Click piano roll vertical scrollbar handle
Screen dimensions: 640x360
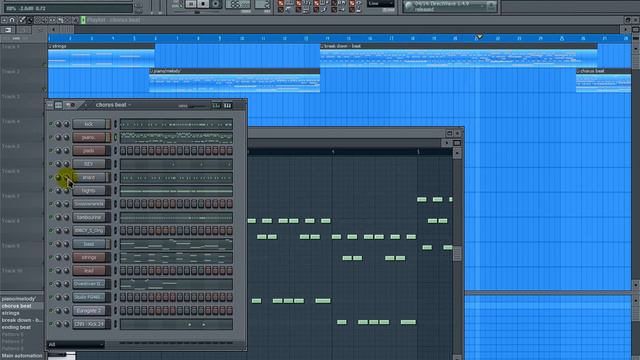[457, 253]
